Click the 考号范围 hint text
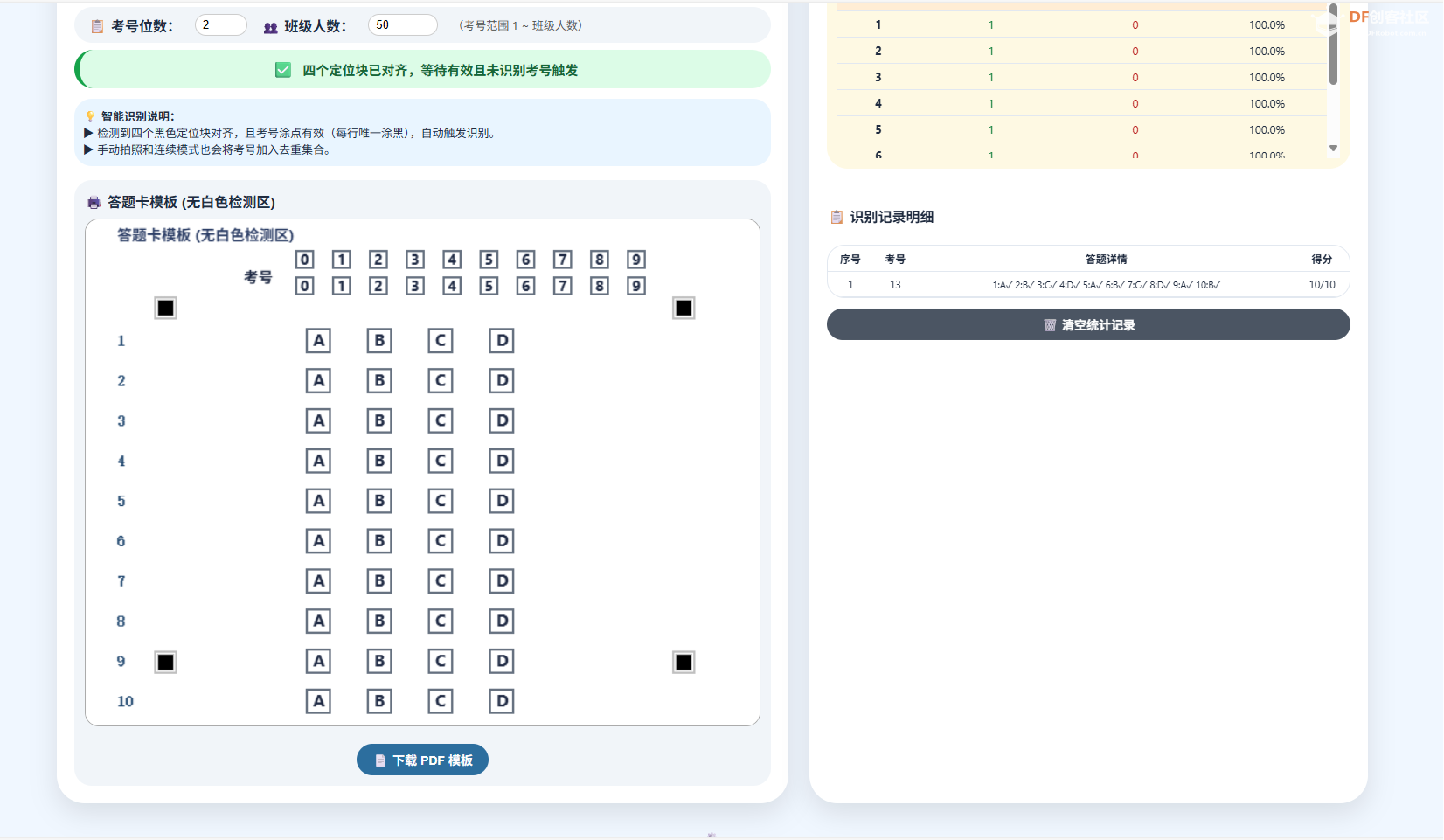Screen dimensions: 1444x840 520,25
